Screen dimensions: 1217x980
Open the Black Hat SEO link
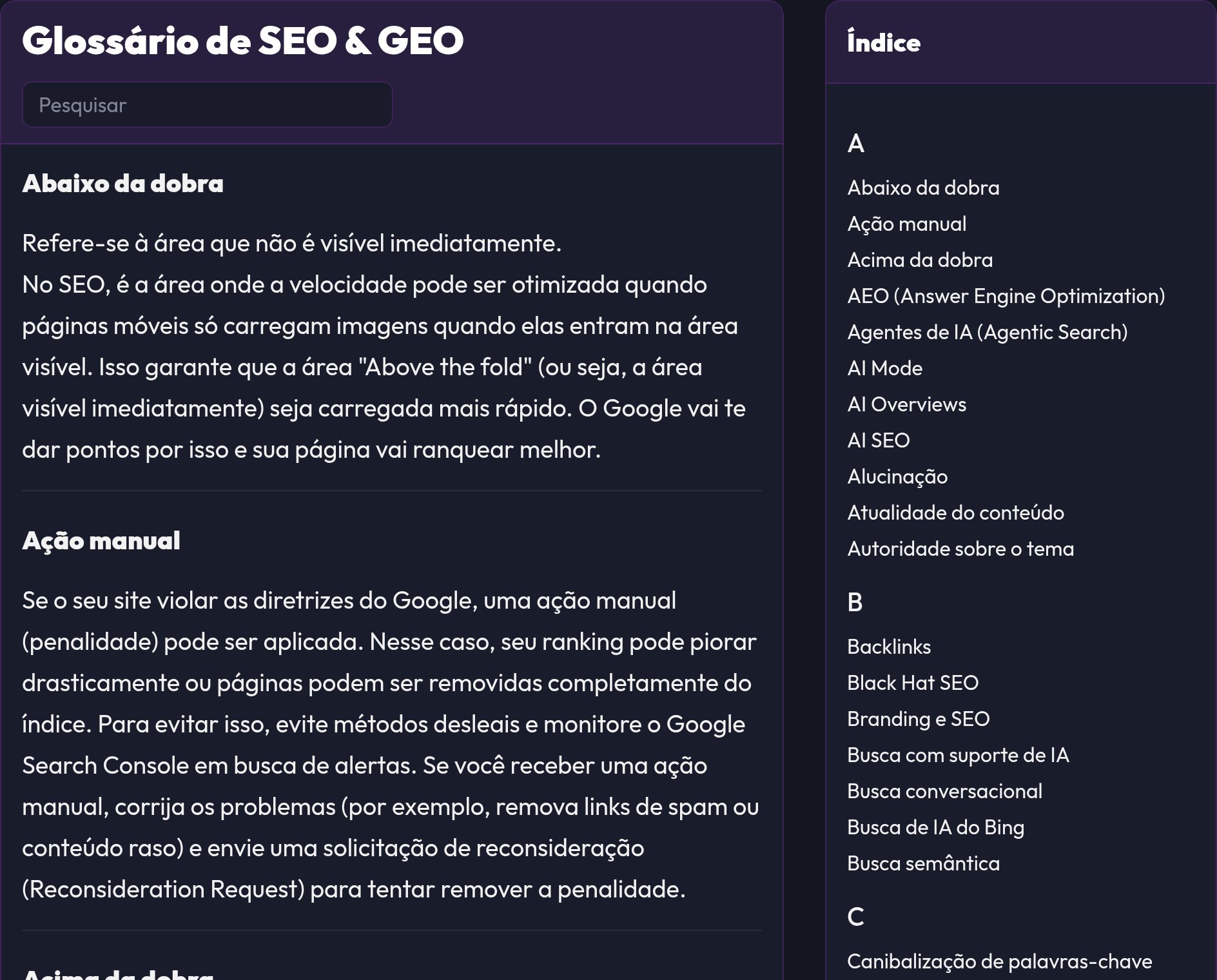click(x=913, y=683)
